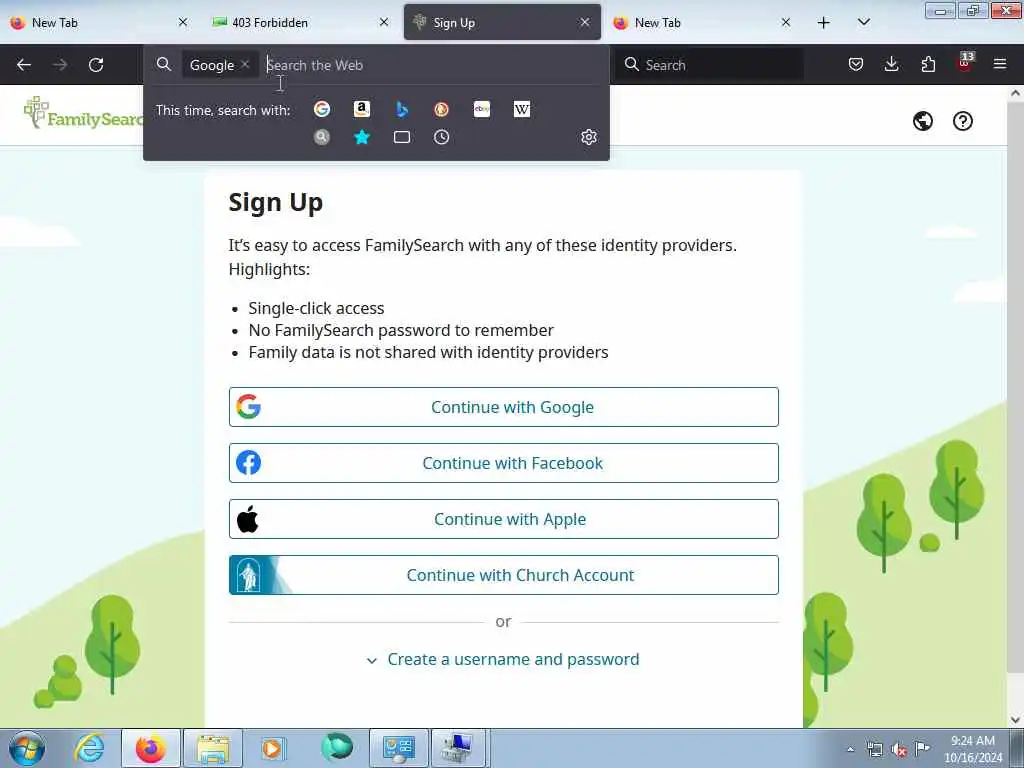This screenshot has width=1024, height=768.
Task: Open the language globe icon
Action: 923,121
